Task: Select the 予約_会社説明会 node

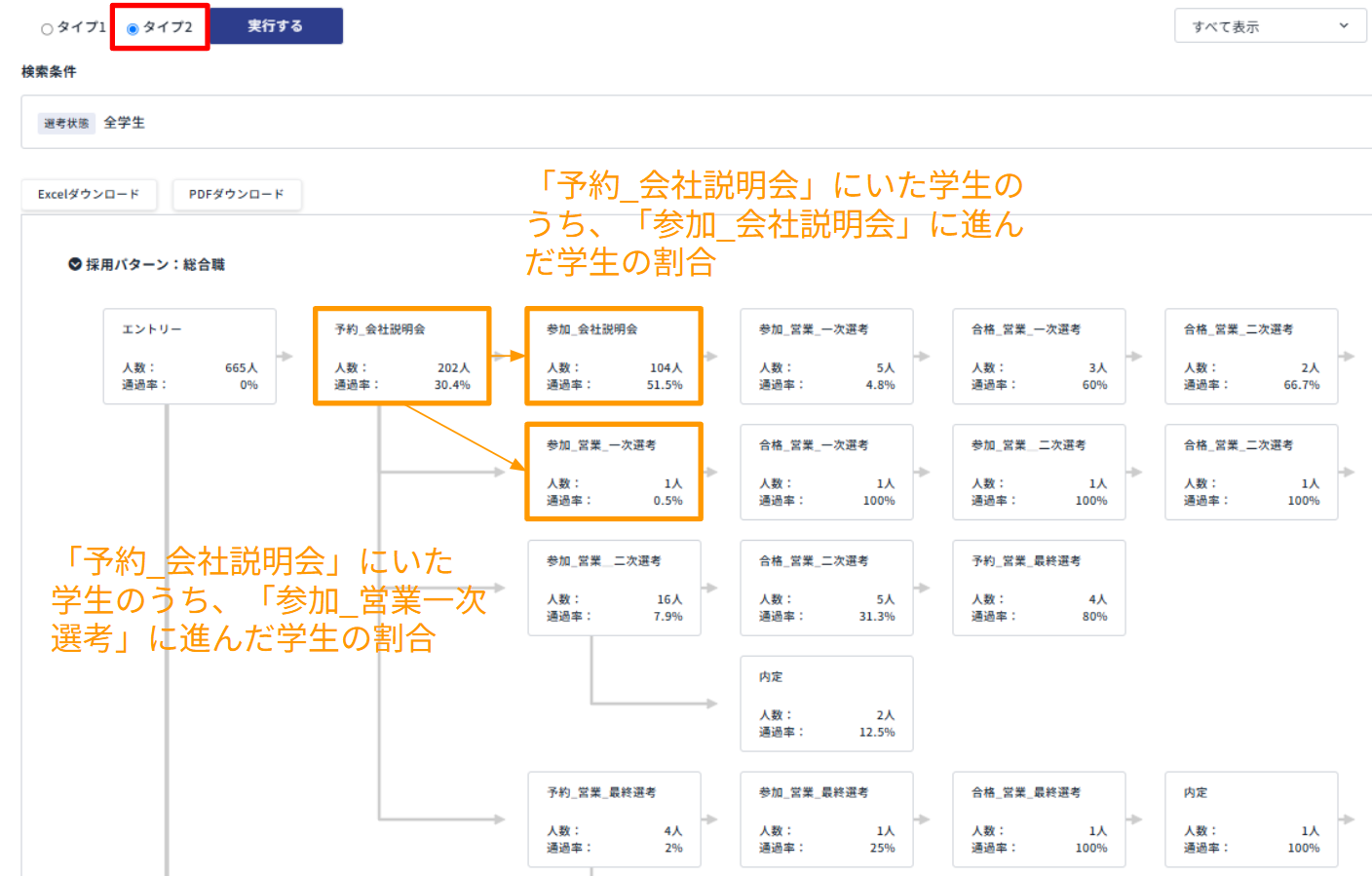Action: (x=401, y=356)
